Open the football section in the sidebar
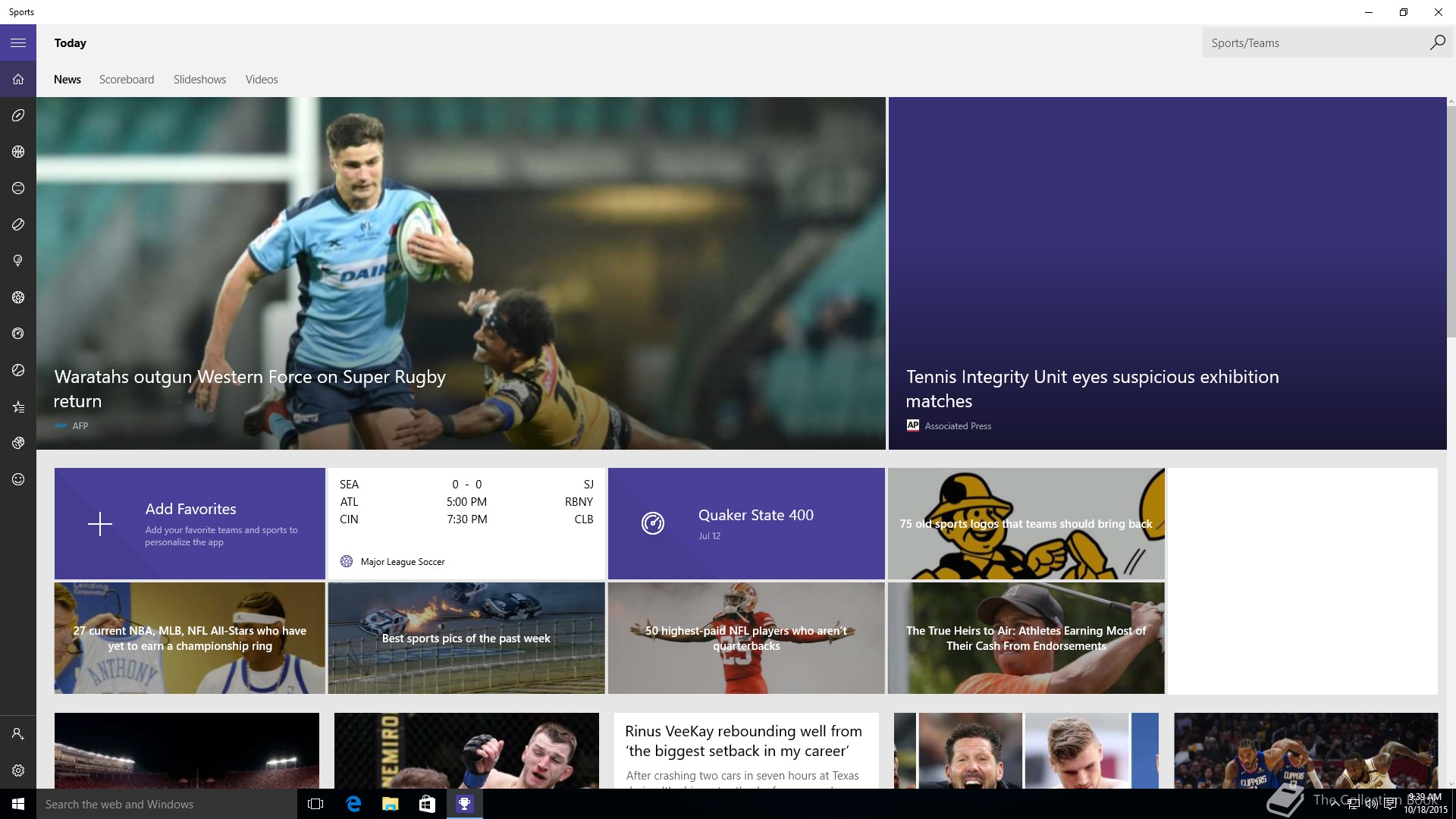 [18, 115]
